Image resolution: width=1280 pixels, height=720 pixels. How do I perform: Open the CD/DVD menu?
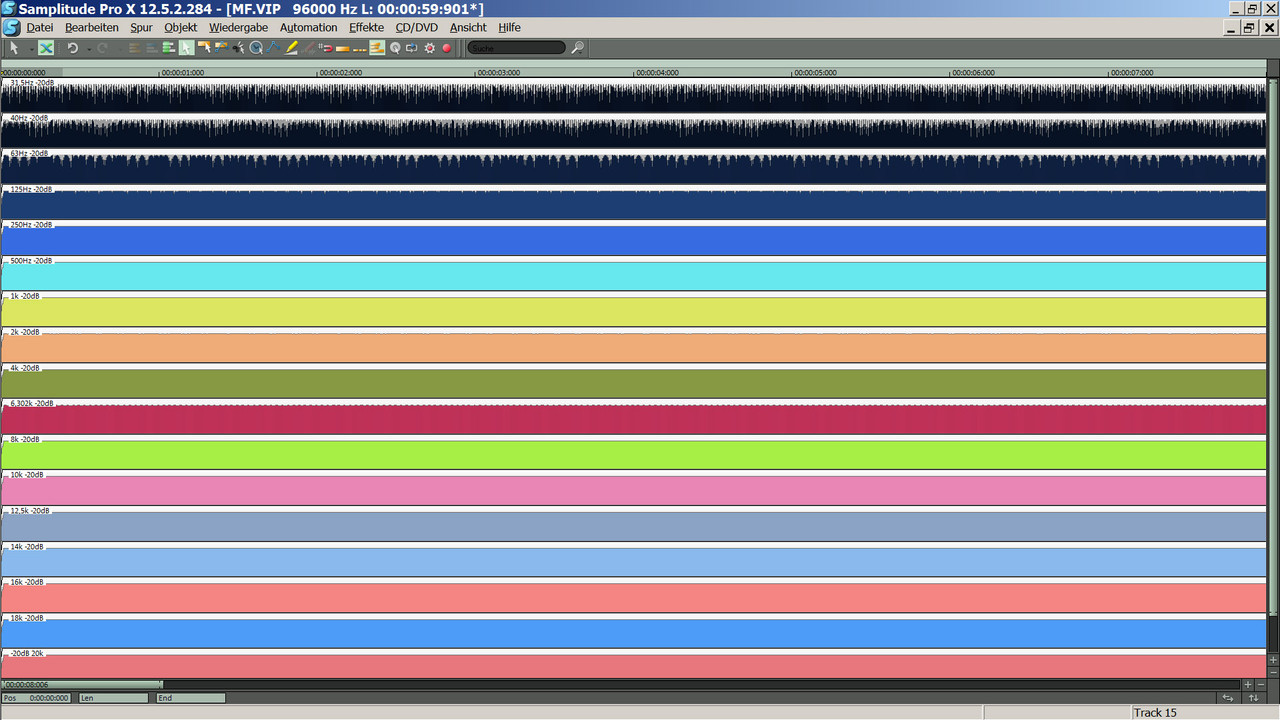tap(416, 27)
